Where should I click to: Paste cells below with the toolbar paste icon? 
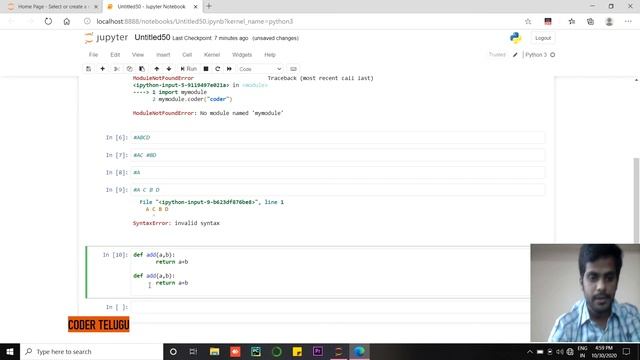pos(142,69)
